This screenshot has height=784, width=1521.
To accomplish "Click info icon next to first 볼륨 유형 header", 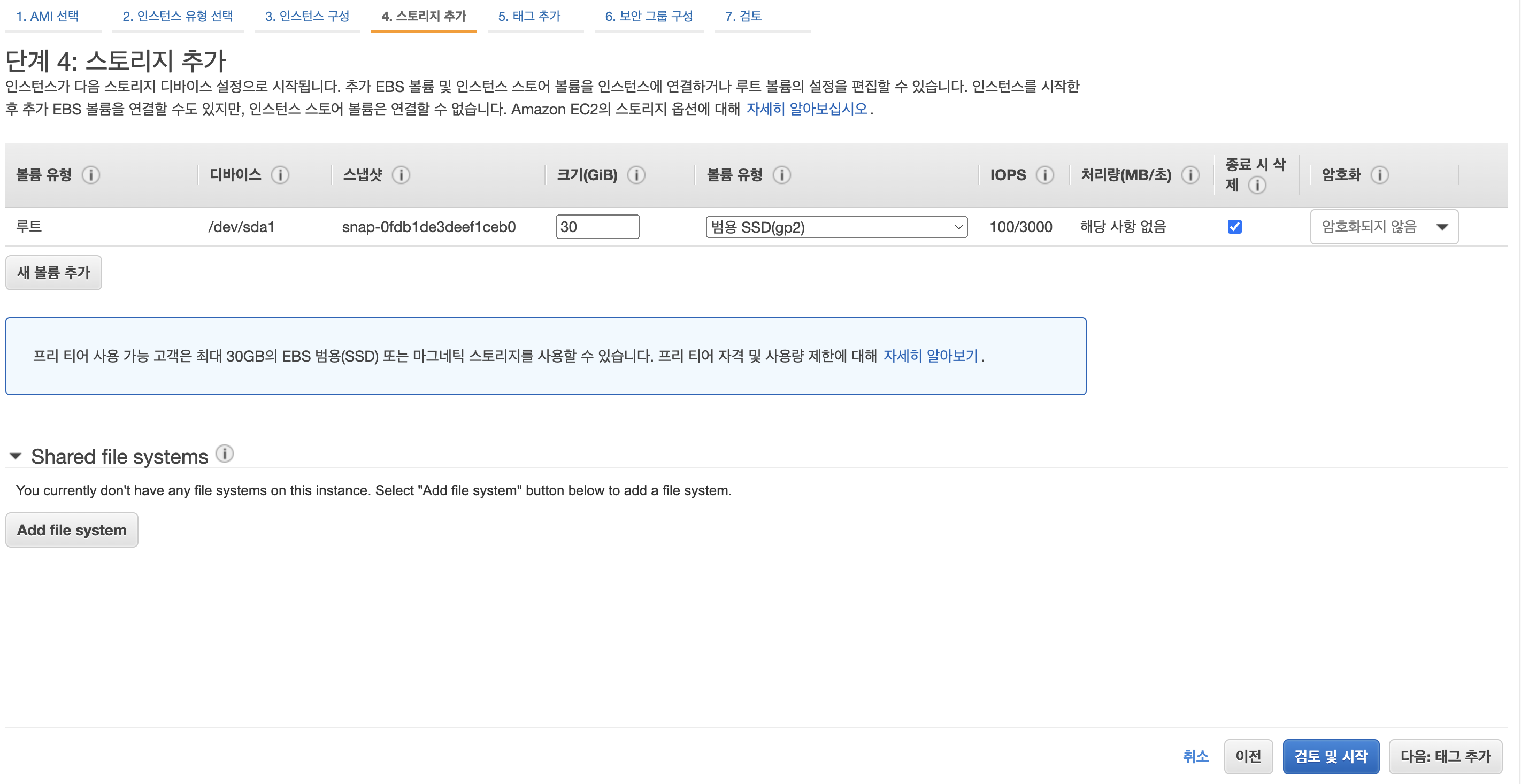I will [x=91, y=175].
